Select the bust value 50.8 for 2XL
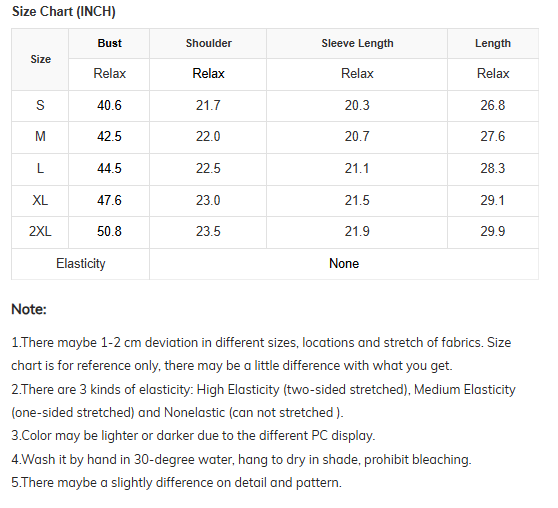Image resolution: width=558 pixels, height=508 pixels. pos(109,231)
